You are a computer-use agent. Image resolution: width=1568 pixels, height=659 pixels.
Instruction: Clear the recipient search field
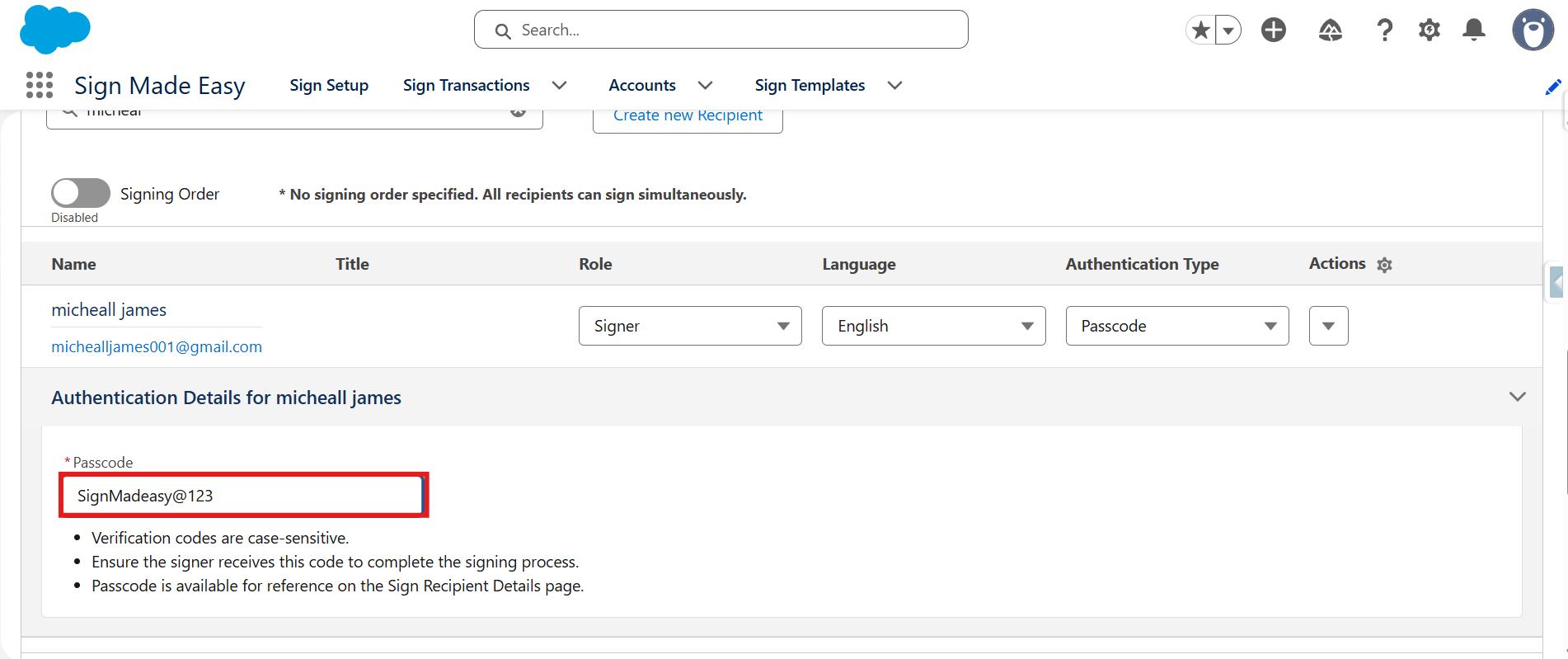pos(518,113)
